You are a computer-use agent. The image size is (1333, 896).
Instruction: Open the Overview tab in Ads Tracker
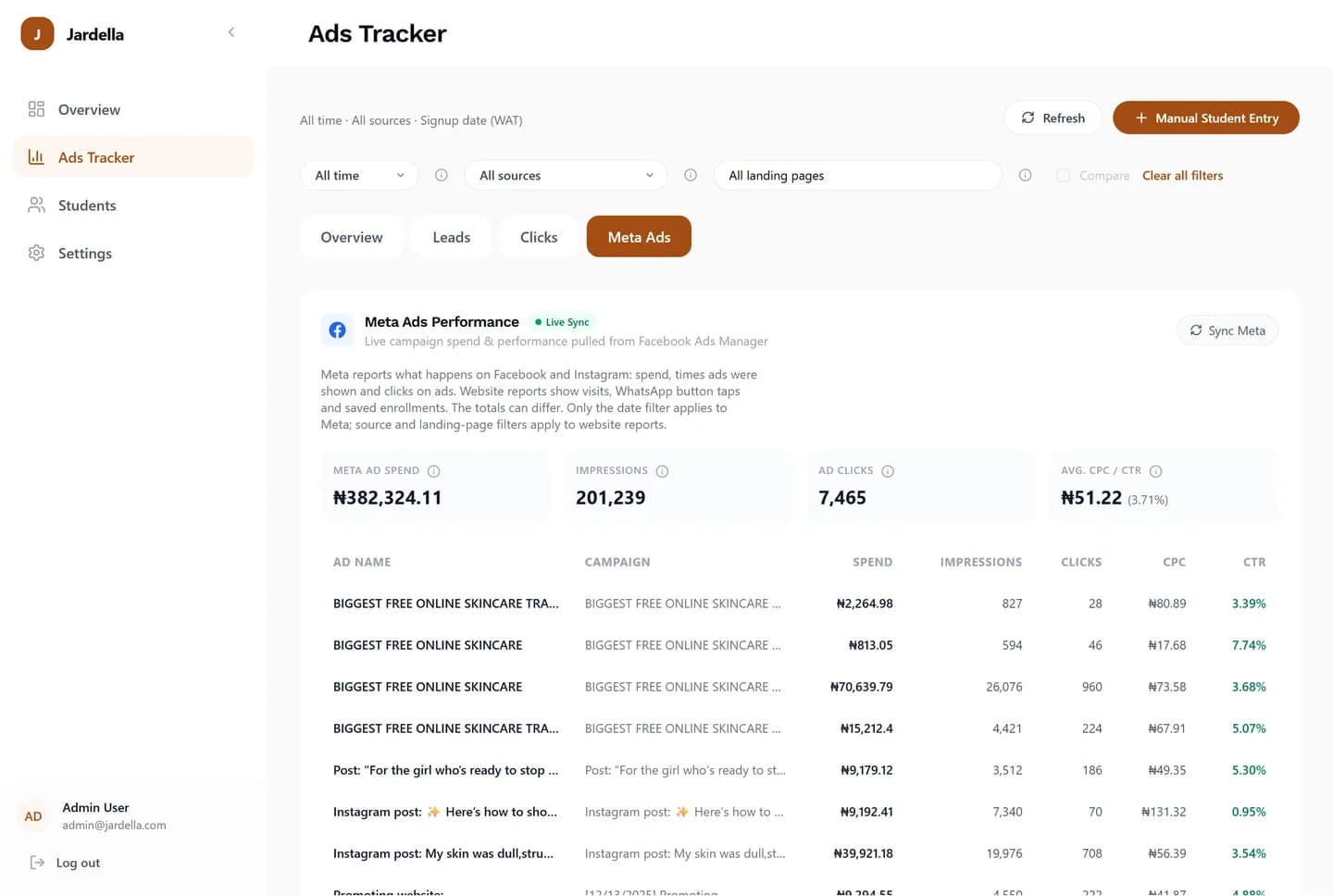click(x=352, y=237)
